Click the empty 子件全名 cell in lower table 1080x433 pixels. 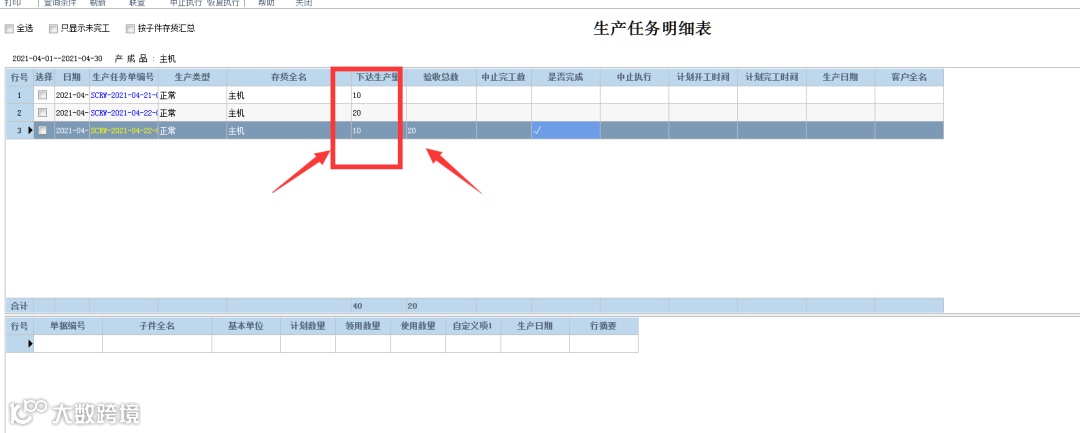point(157,344)
